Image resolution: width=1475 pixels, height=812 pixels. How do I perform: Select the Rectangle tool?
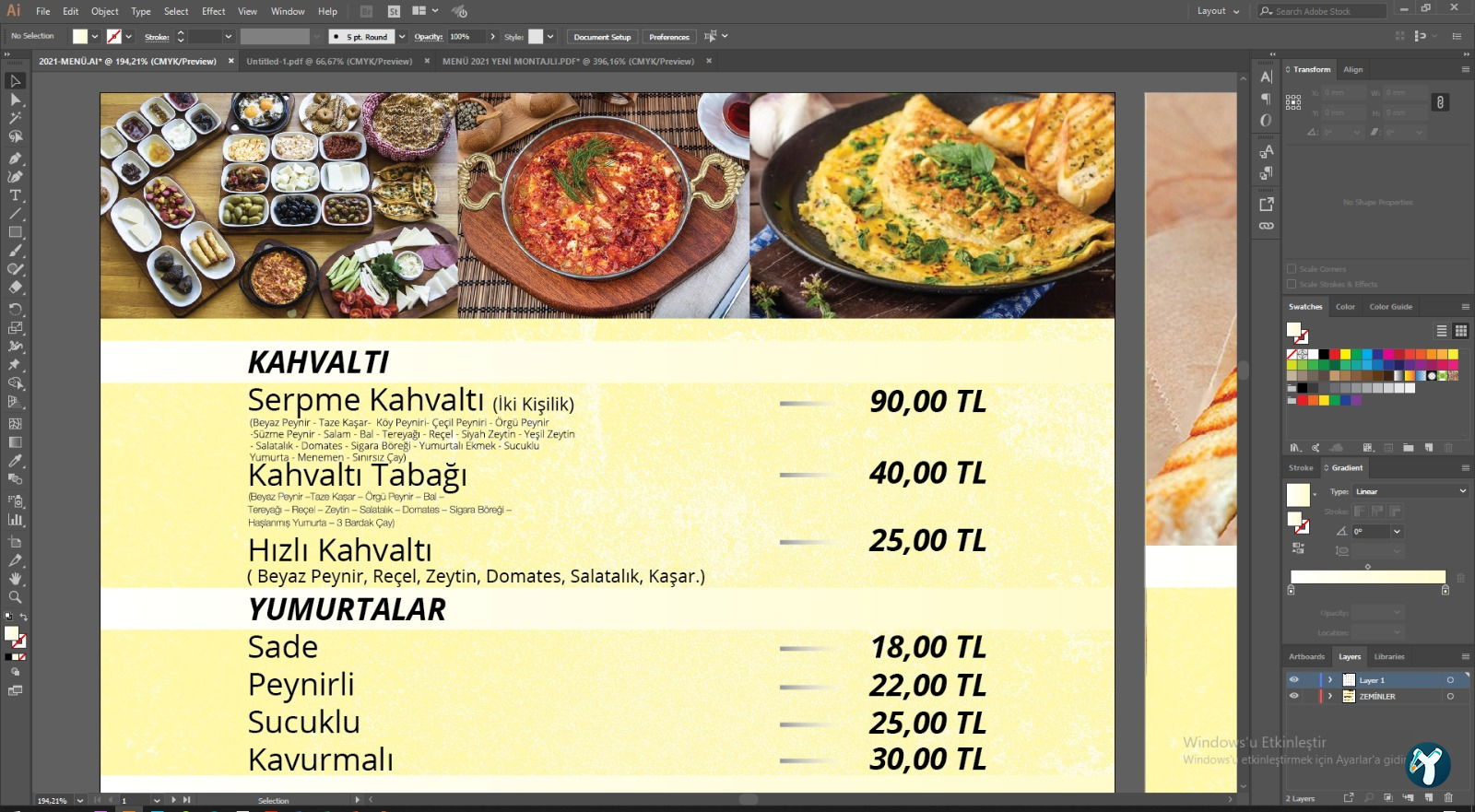point(15,232)
